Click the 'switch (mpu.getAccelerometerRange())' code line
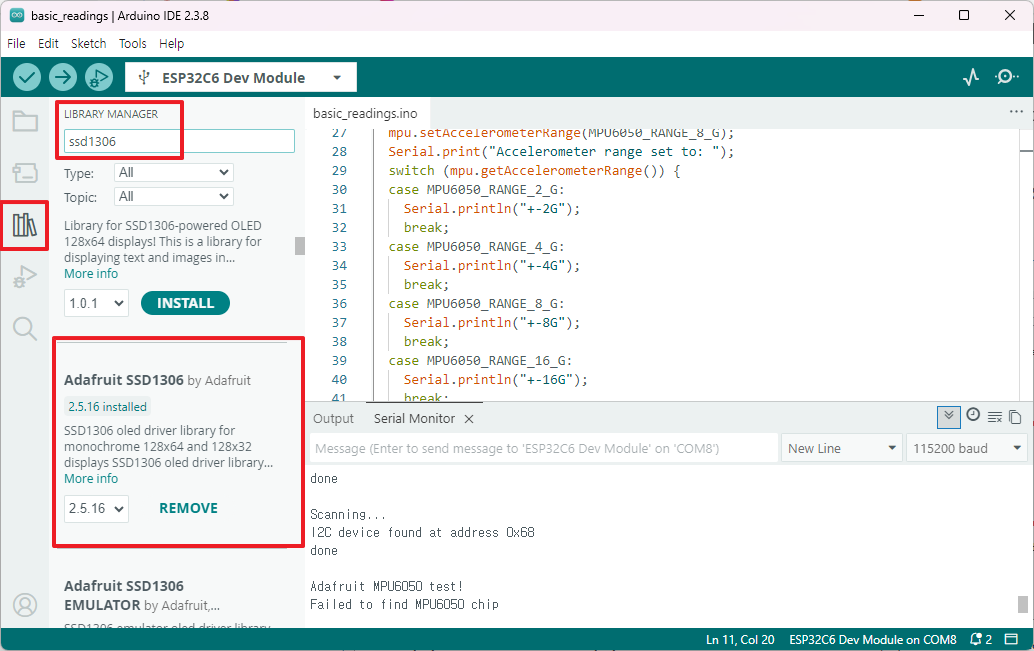The image size is (1034, 651). click(x=534, y=171)
